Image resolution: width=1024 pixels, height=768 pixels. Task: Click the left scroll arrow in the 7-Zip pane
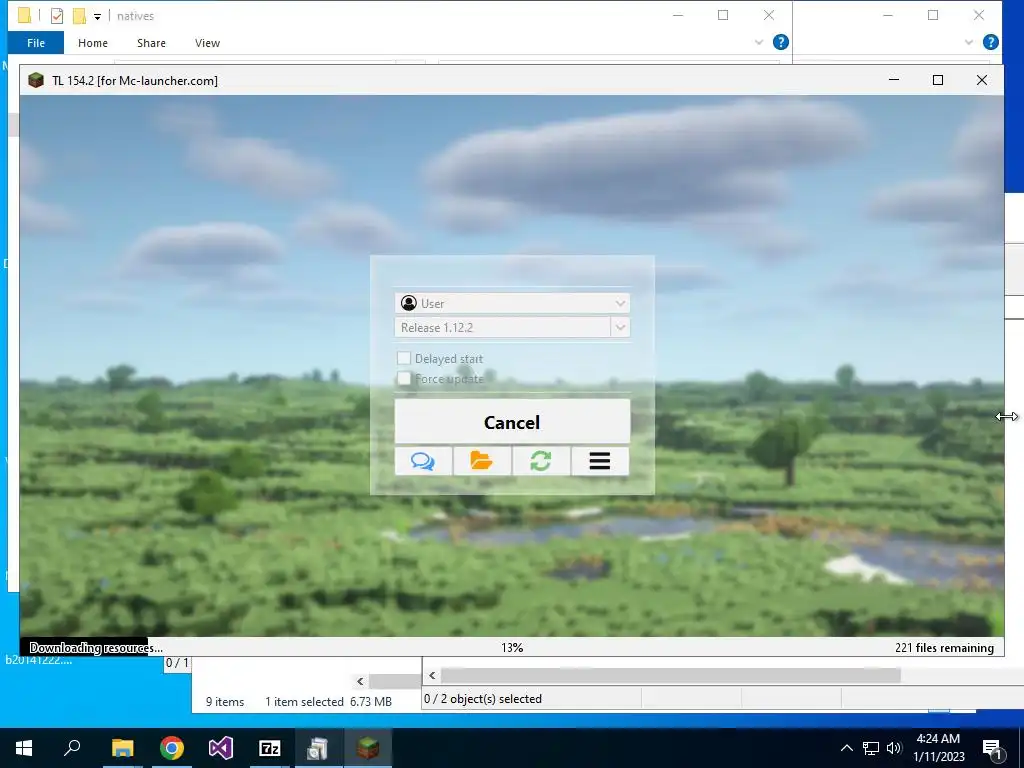tap(432, 675)
